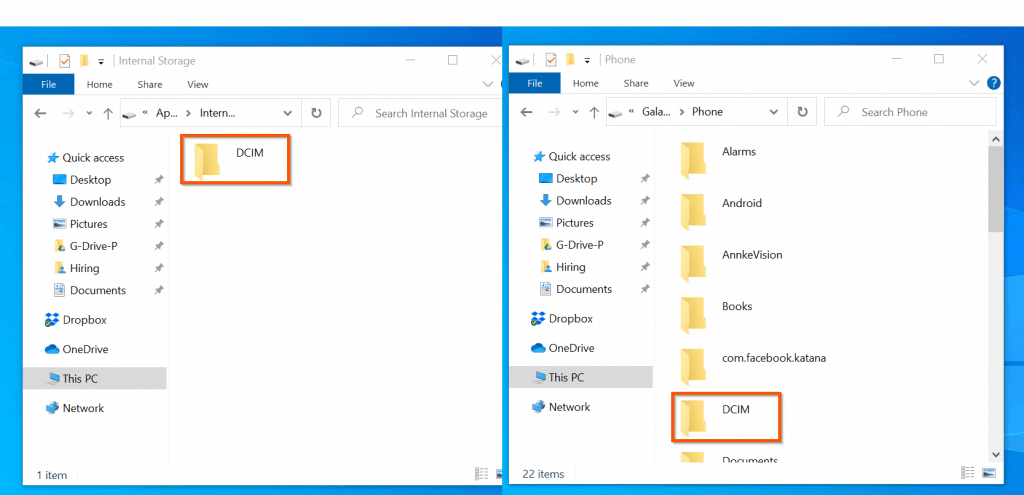Viewport: 1024px width, 495px height.
Task: Open the AnnkeVision folder
Action: click(x=731, y=263)
